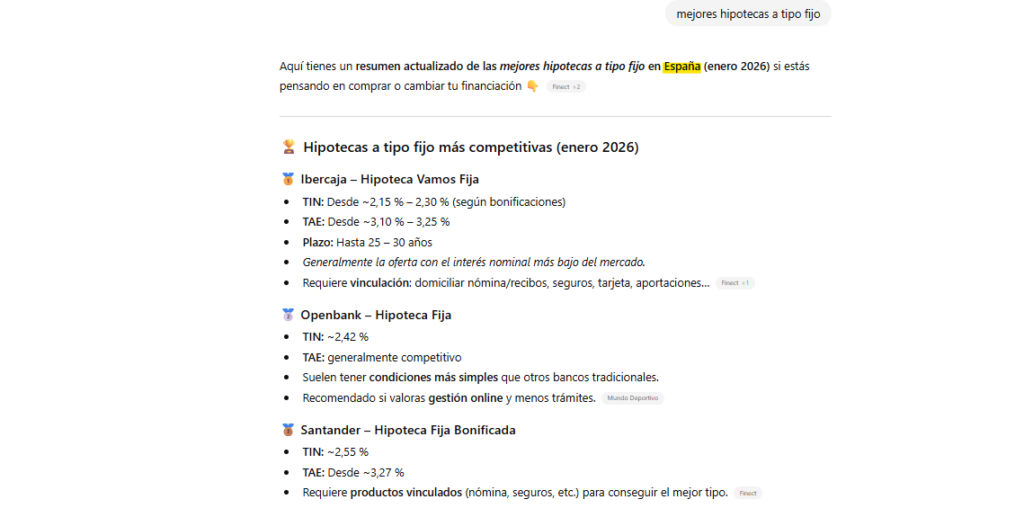Click bold text 'resumen actualizado de las'
The width and height of the screenshot is (1024, 517).
(426, 66)
